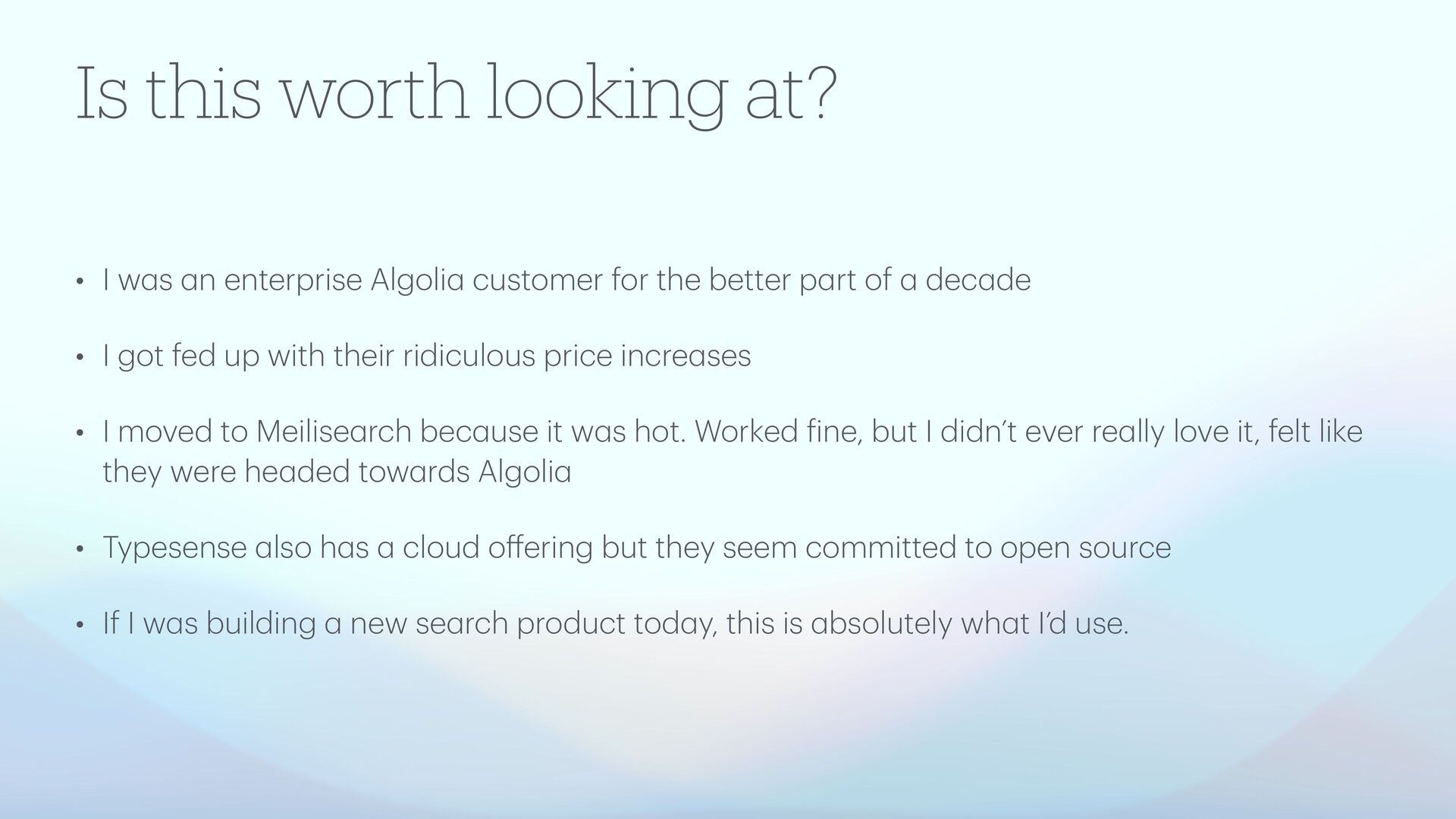Click the bullet dot before "I moved to Meilisearch"

click(79, 435)
